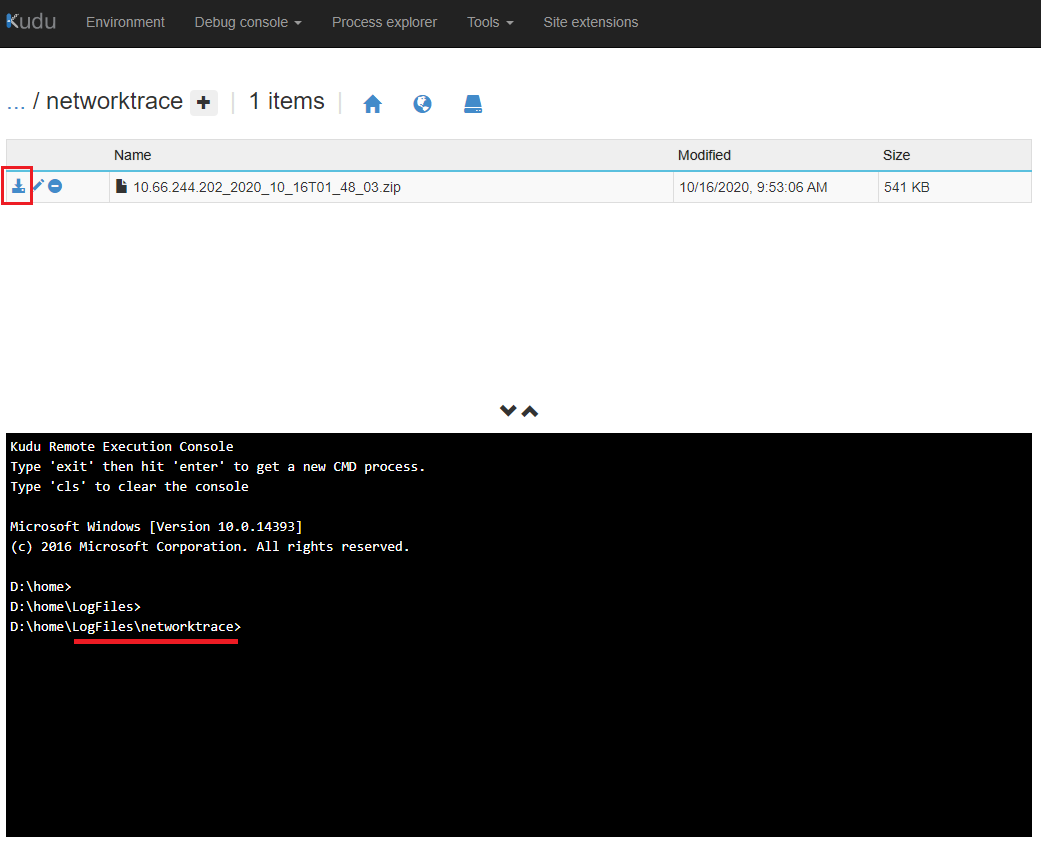Click the Modified column header

tap(704, 155)
